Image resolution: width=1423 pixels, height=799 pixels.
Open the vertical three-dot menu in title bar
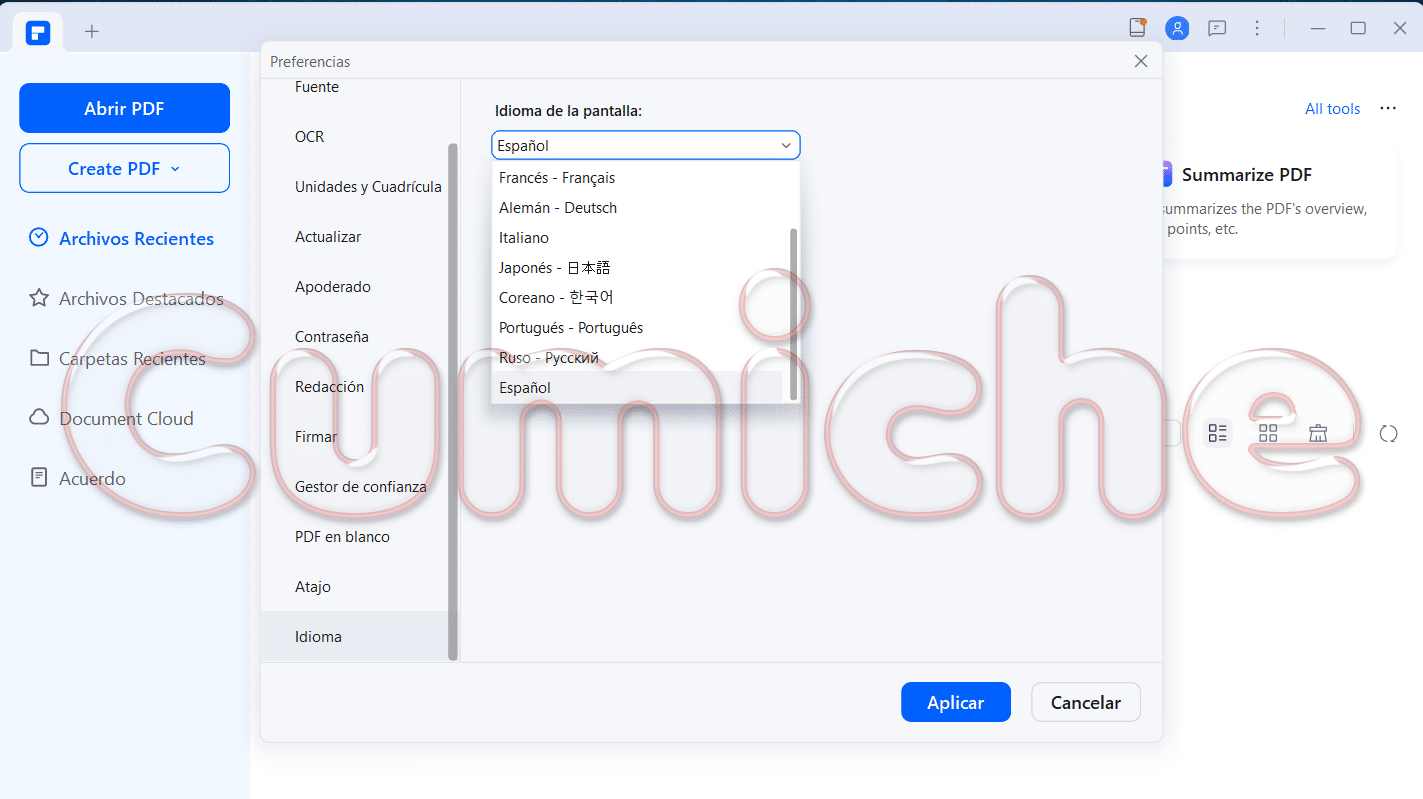1257,28
